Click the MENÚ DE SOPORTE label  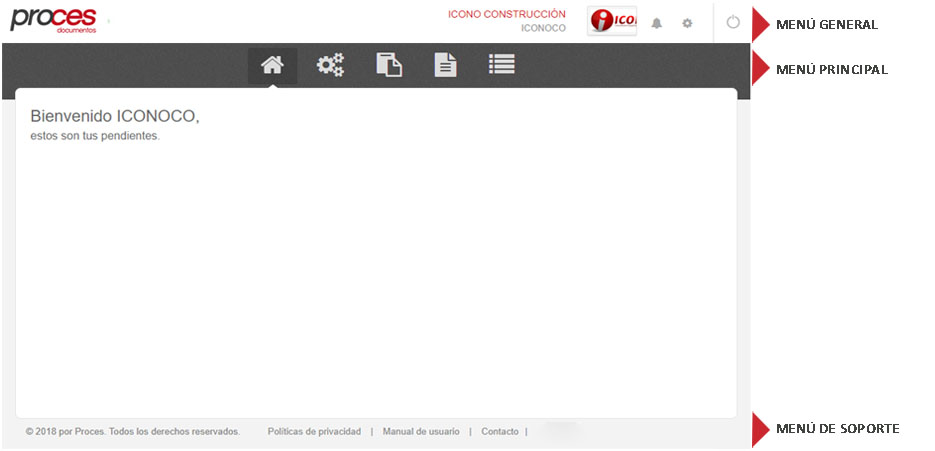tap(837, 429)
